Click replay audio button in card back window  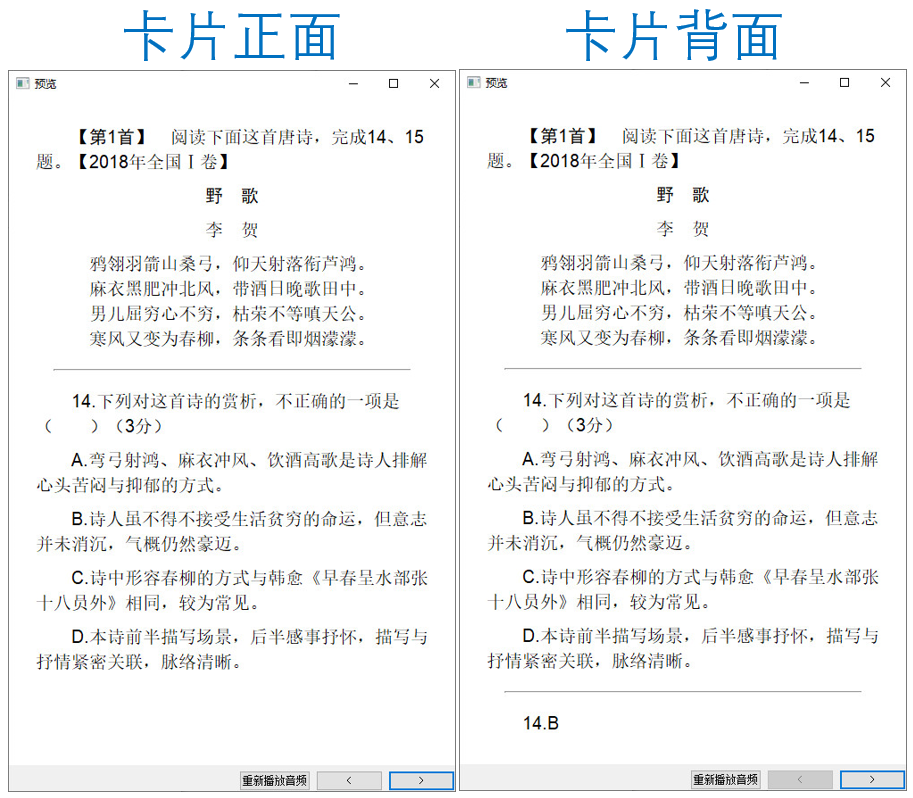pos(726,779)
